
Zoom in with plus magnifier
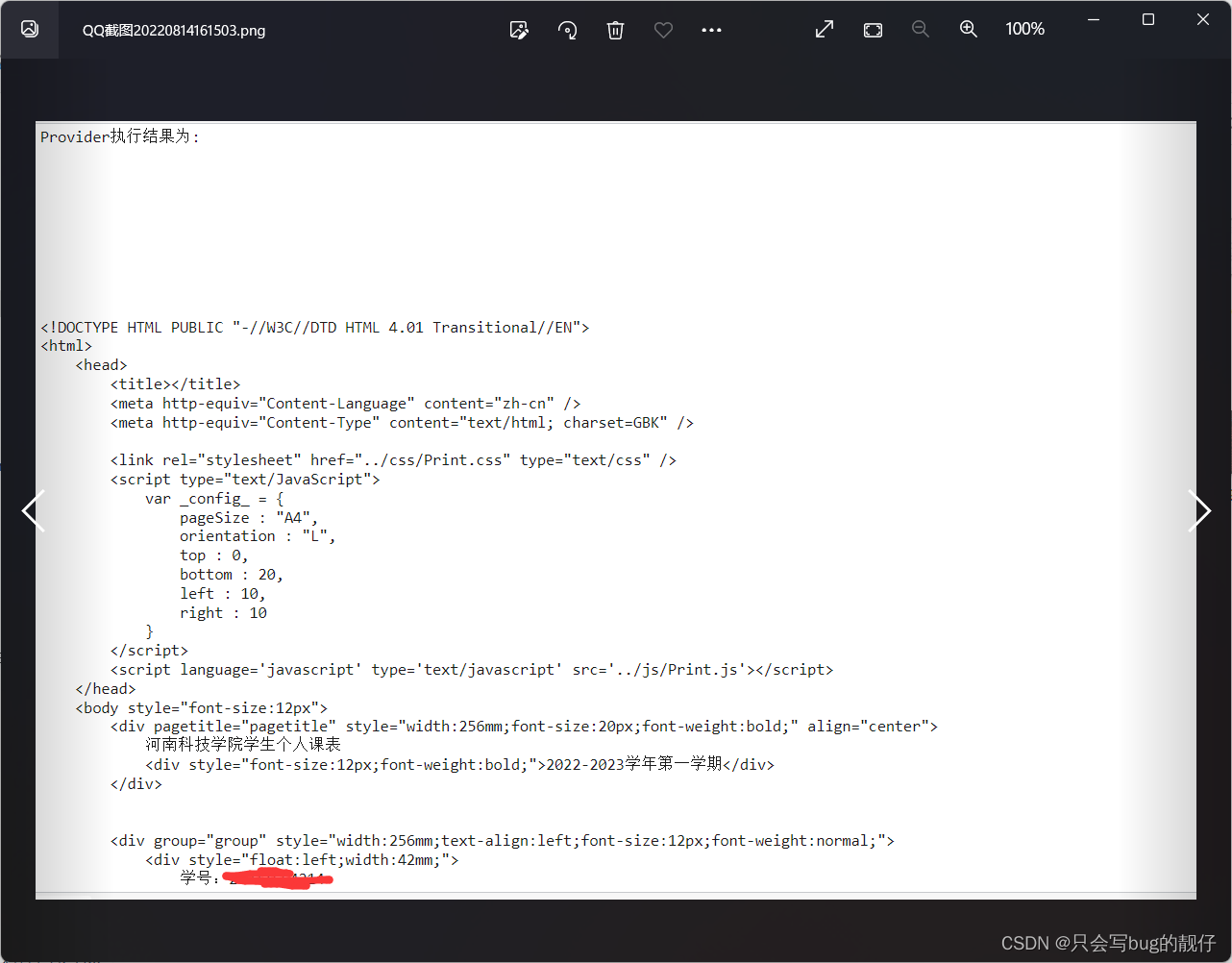[x=968, y=30]
